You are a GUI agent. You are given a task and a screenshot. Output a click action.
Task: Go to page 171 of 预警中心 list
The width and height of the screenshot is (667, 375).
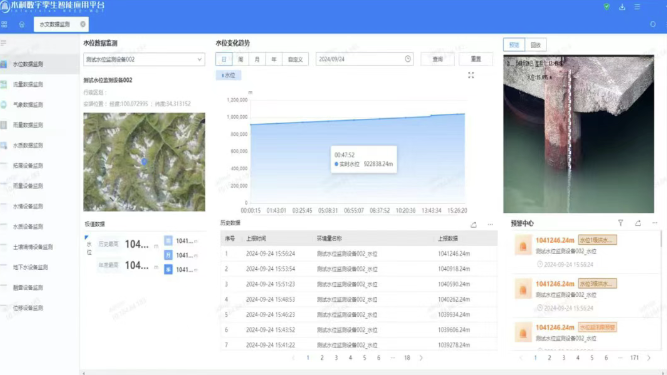[634, 358]
